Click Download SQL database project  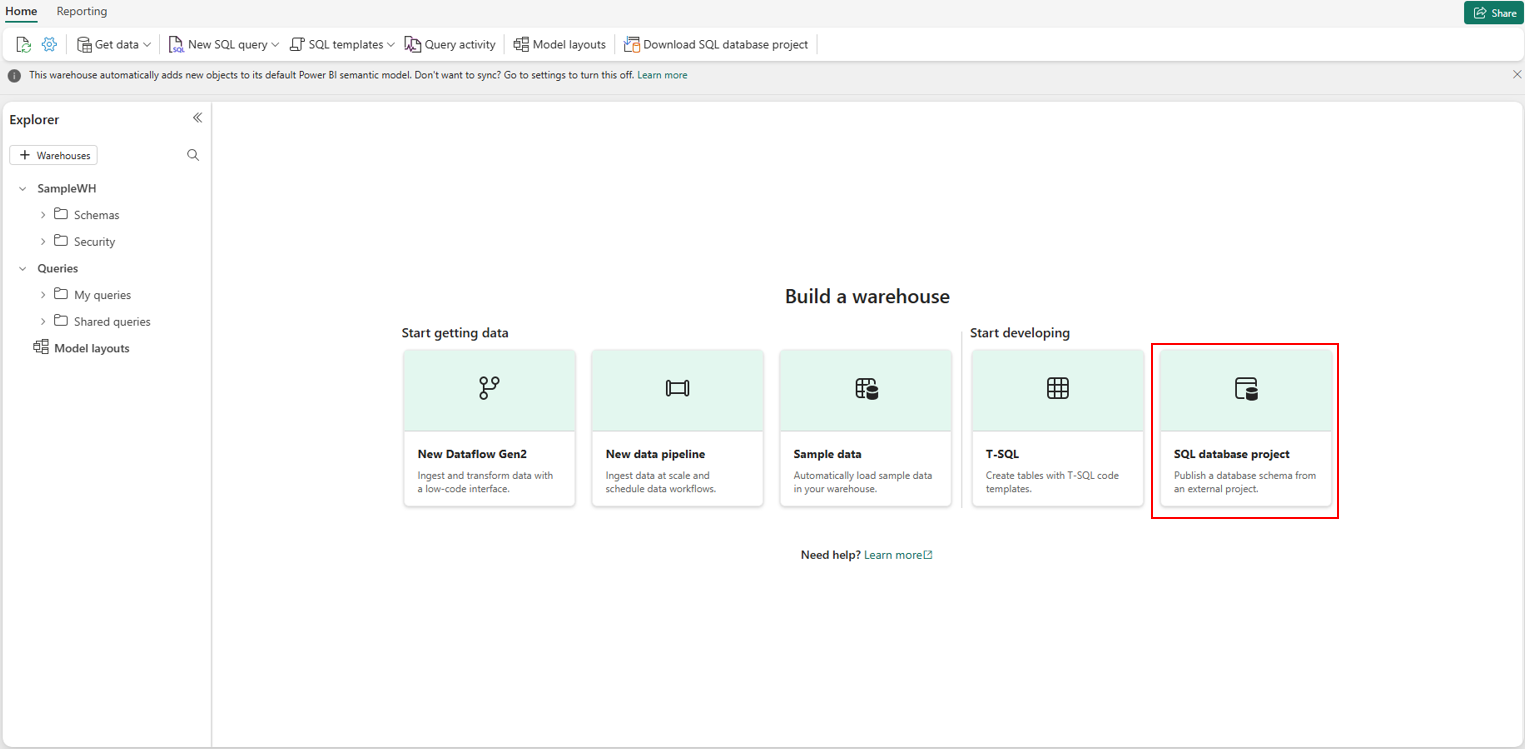tap(716, 44)
